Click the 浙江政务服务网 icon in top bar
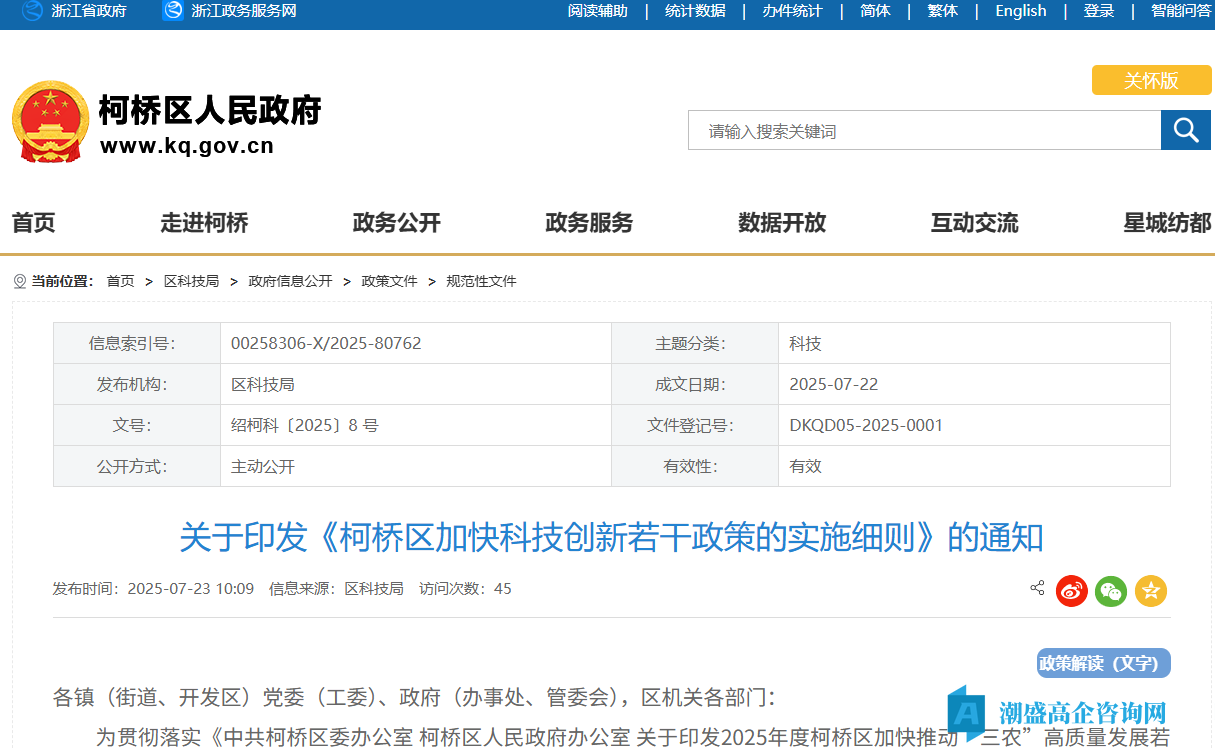1215x748 pixels. 173,11
